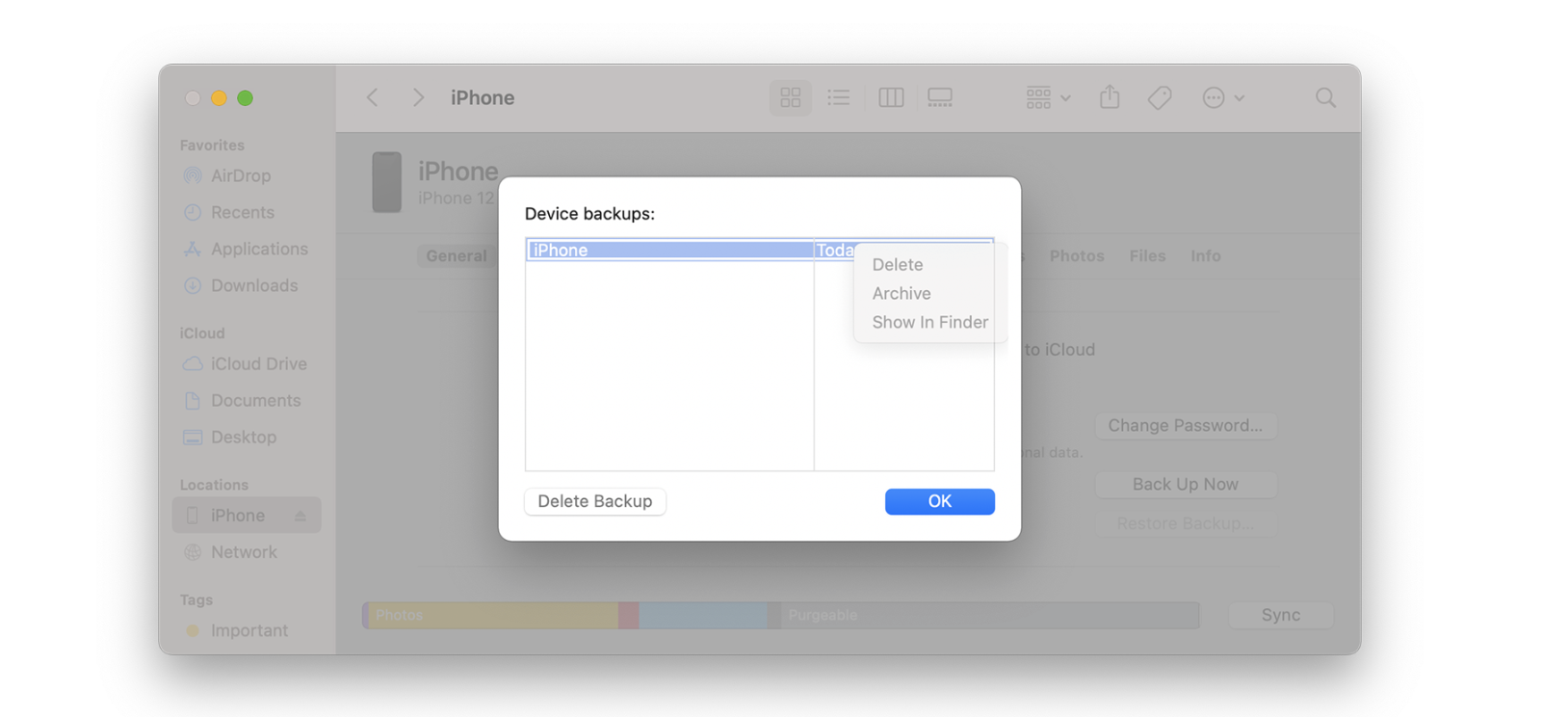The height and width of the screenshot is (717, 1568).
Task: Choose Show In Finder from context menu
Action: coord(930,322)
